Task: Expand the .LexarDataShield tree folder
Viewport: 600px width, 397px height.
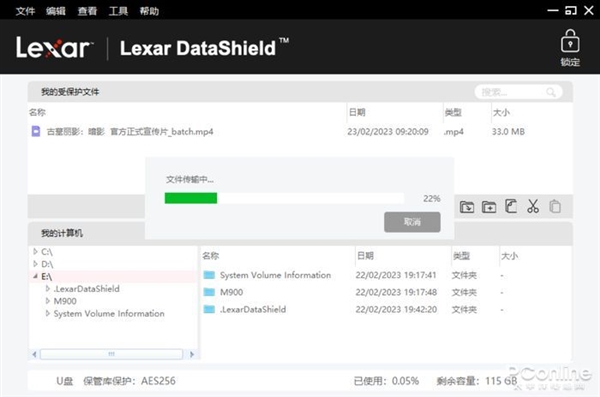Action: click(48, 288)
